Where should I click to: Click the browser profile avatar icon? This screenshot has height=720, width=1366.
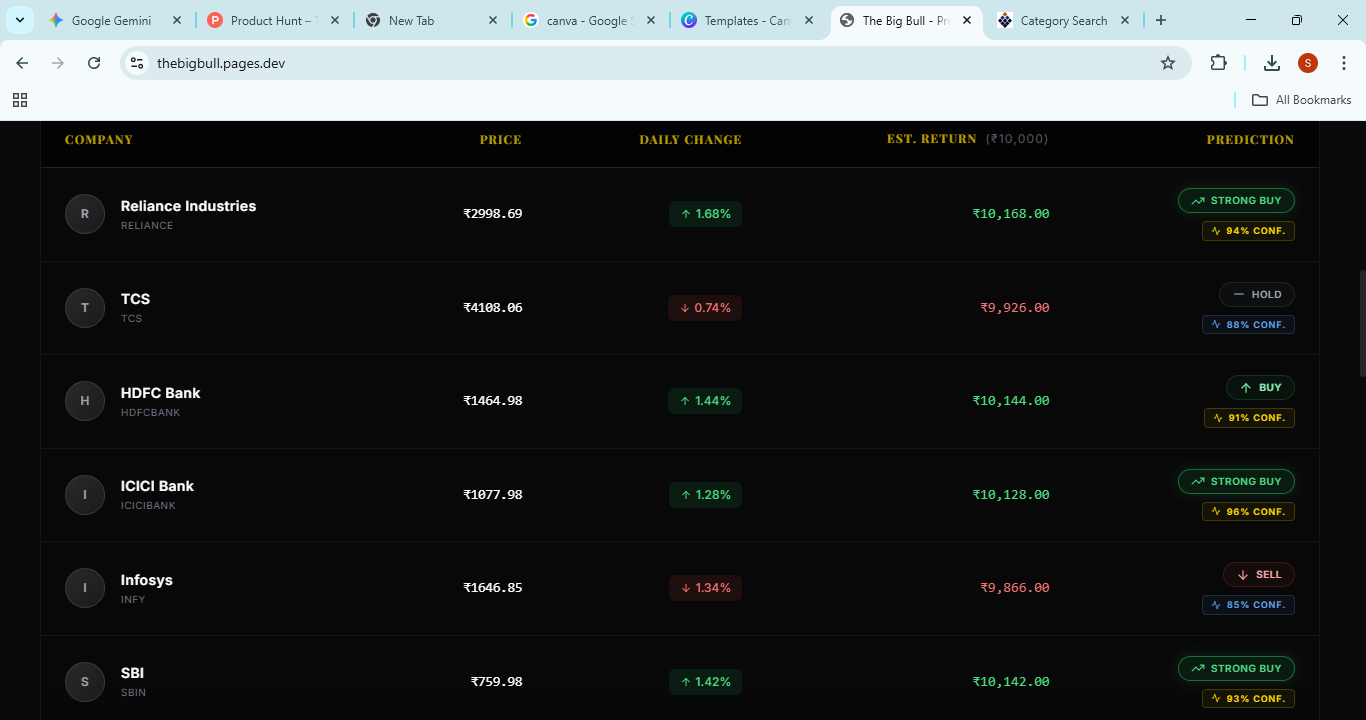click(x=1307, y=62)
